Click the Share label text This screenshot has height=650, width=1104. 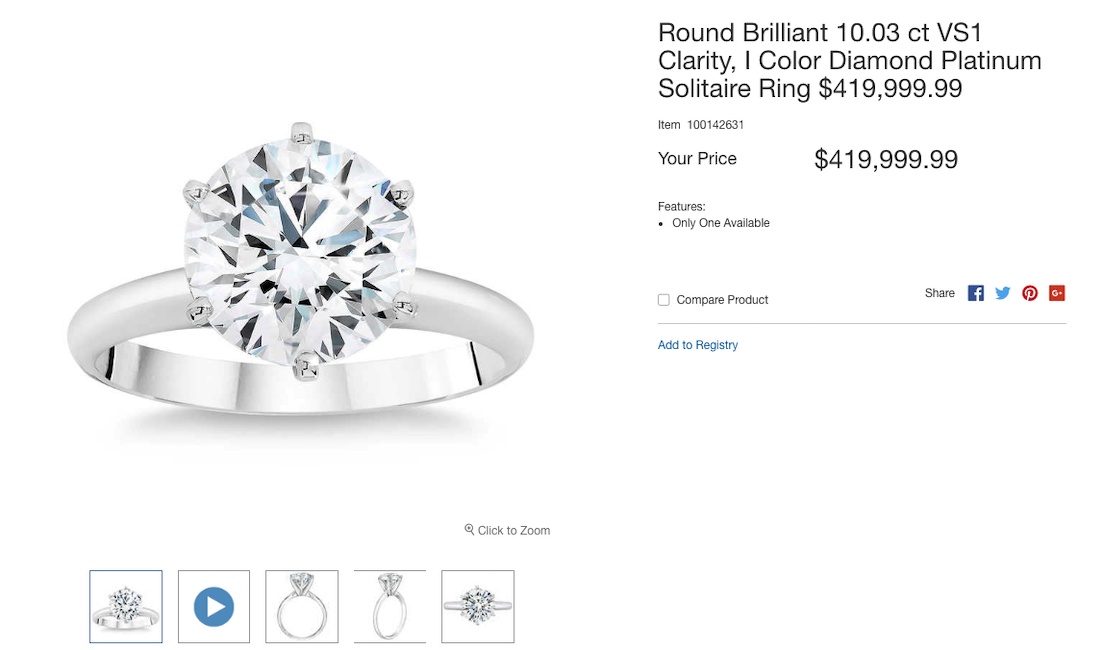pyautogui.click(x=940, y=293)
